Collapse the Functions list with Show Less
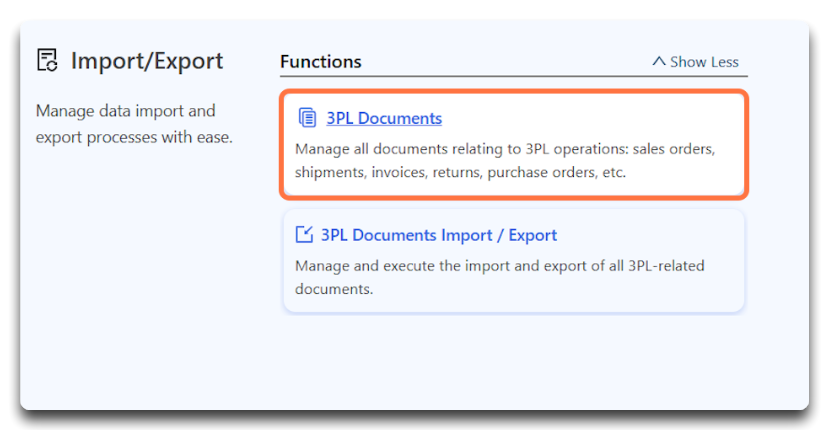The width and height of the screenshot is (829, 430). (695, 62)
